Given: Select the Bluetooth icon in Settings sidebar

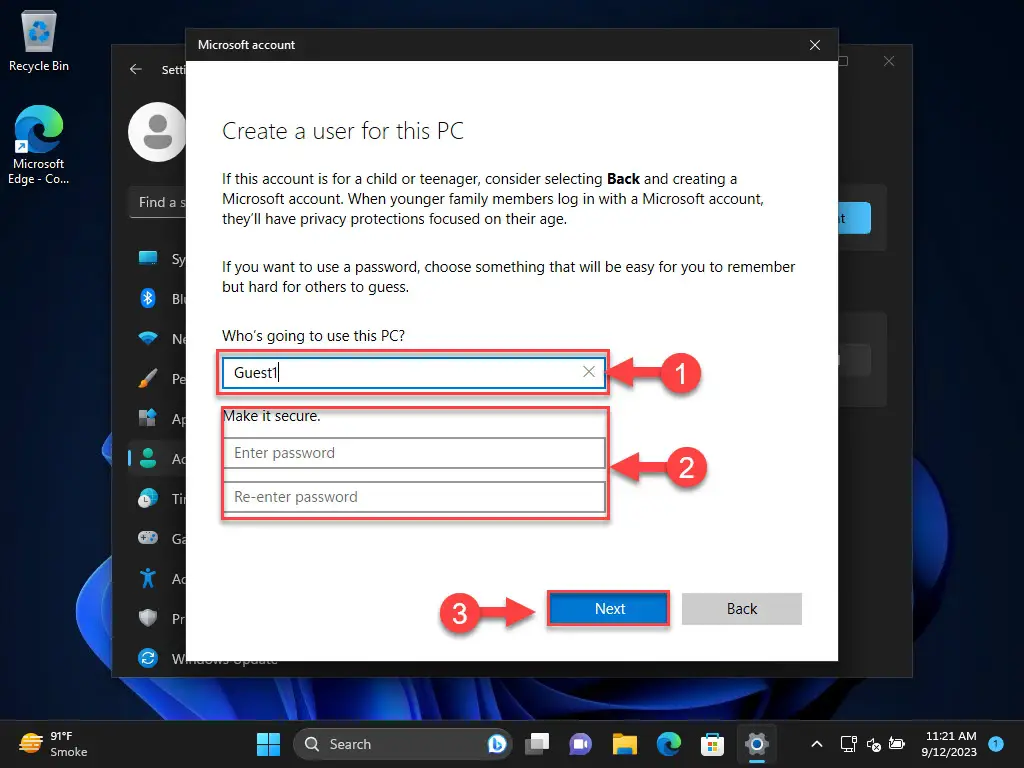Looking at the screenshot, I should pos(148,298).
